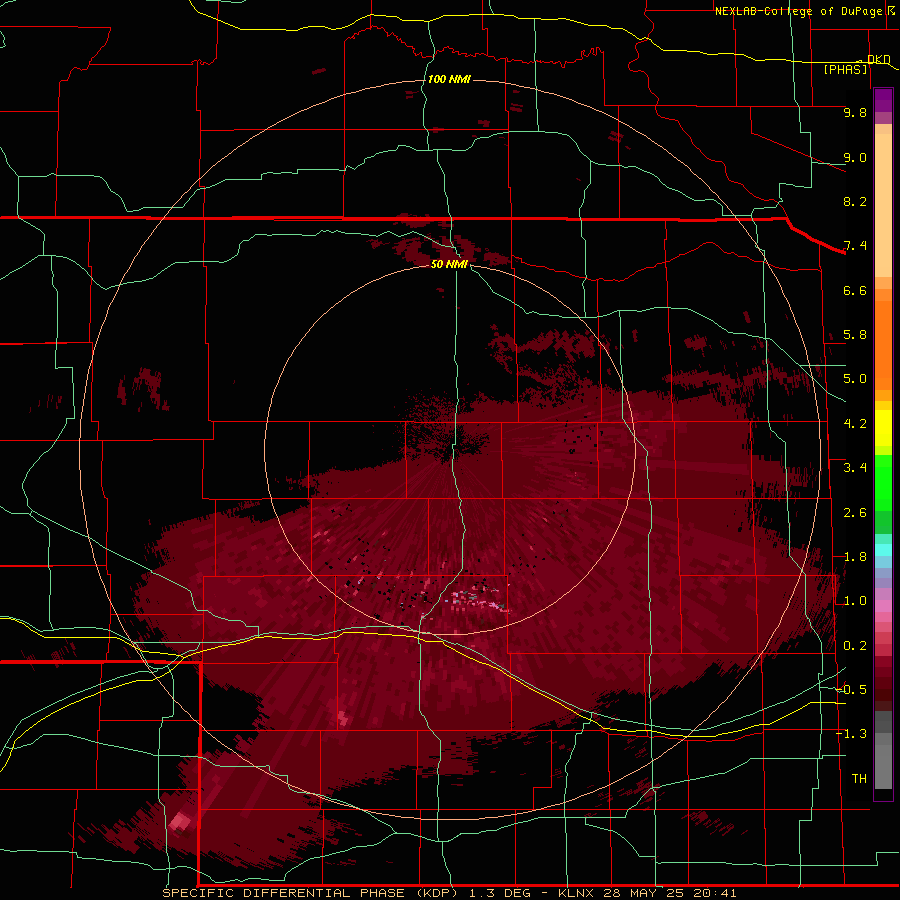Click the 6.6 value on the color scale
The image size is (900, 900).
click(x=855, y=290)
